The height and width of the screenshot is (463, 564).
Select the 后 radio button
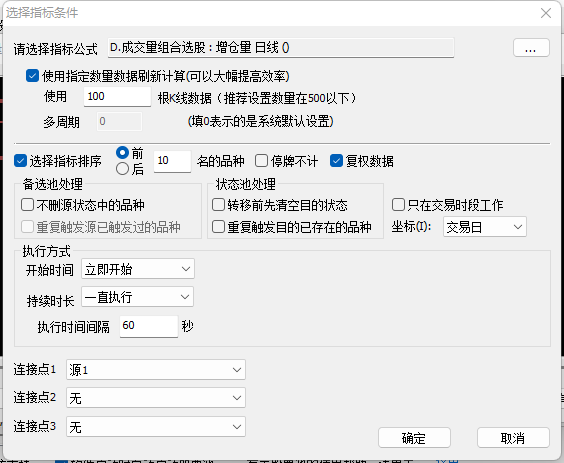(x=122, y=169)
